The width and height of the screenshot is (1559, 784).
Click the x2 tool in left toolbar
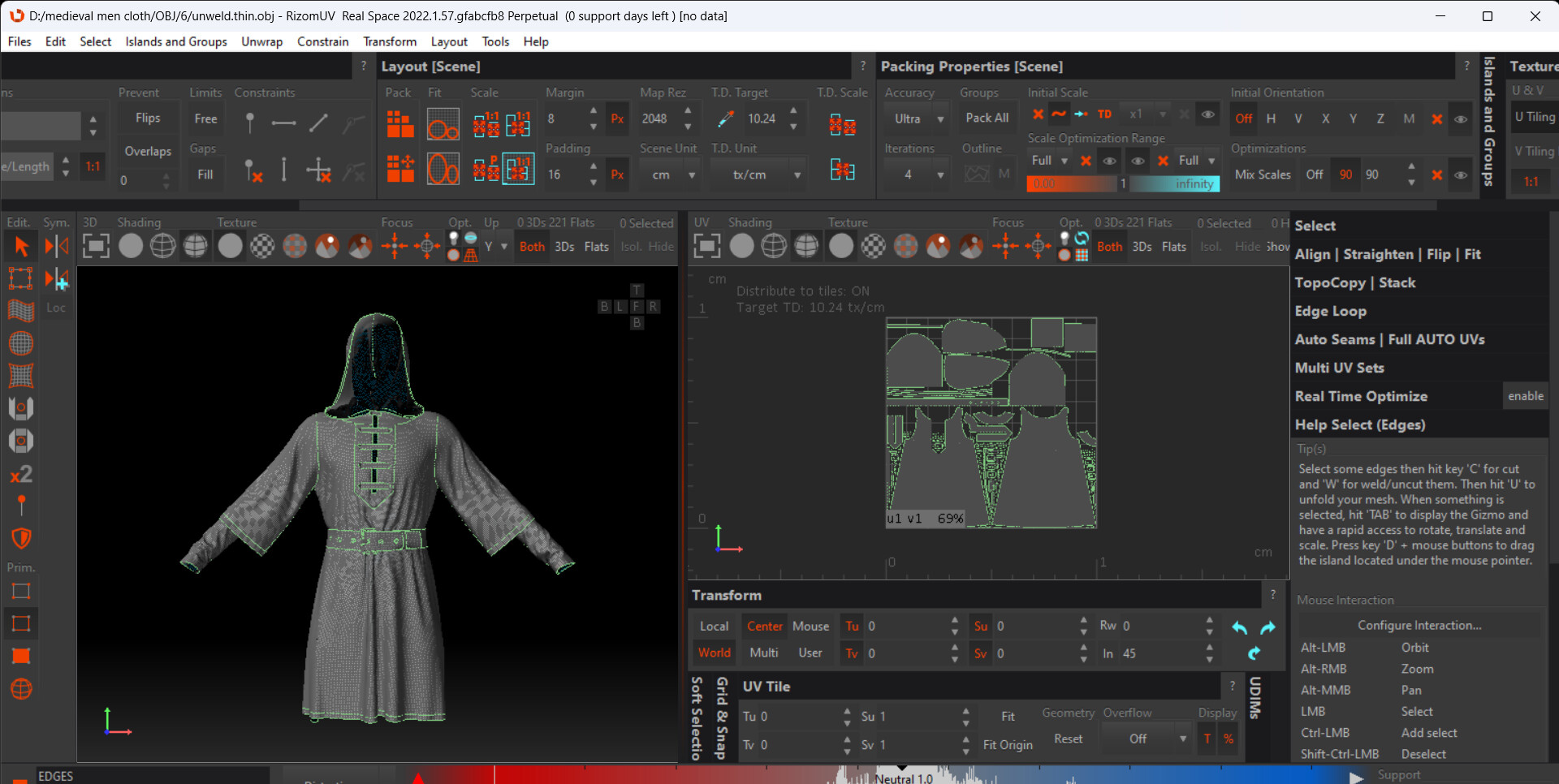pos(21,473)
